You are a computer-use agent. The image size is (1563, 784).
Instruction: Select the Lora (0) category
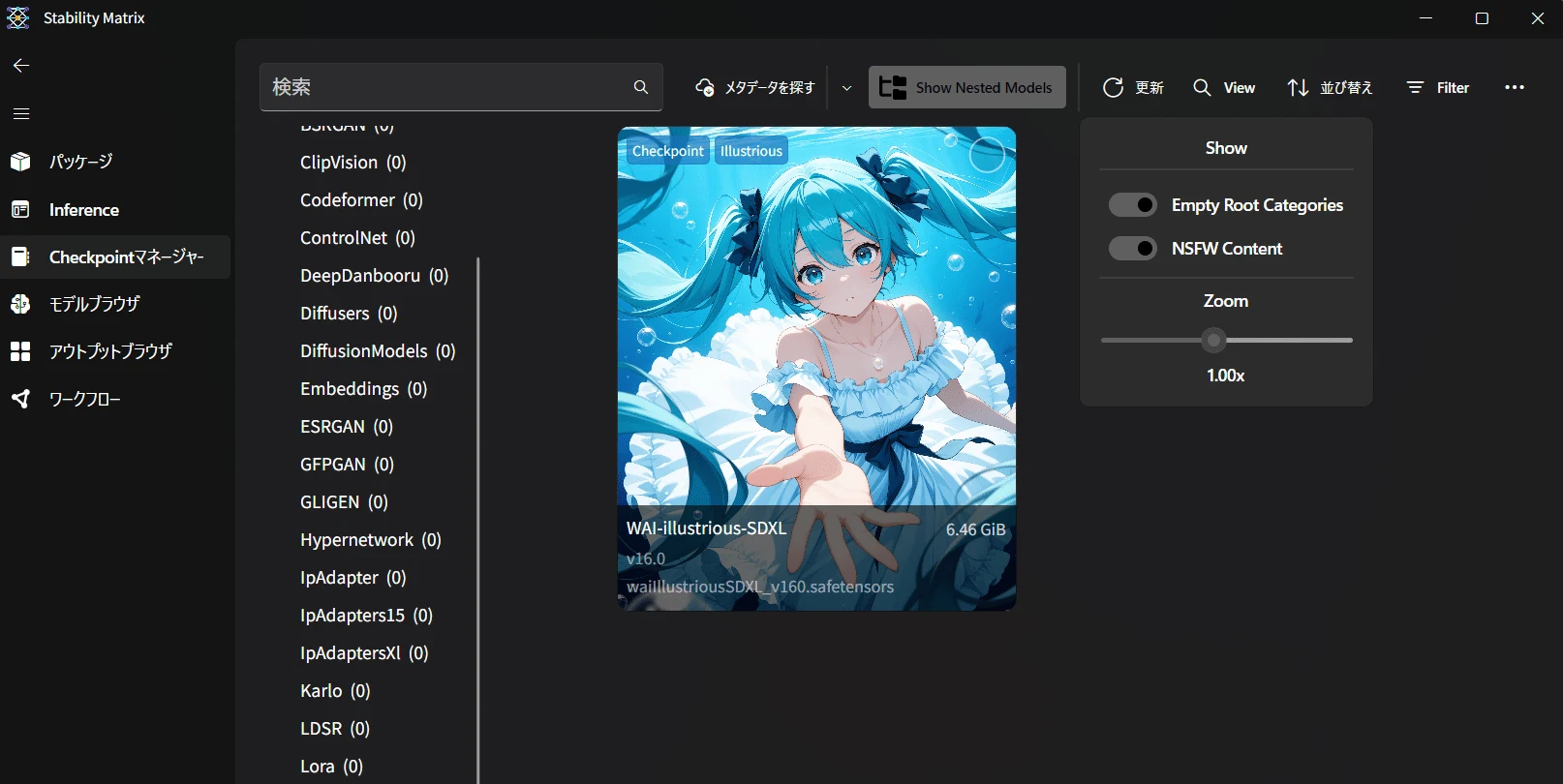click(x=331, y=766)
